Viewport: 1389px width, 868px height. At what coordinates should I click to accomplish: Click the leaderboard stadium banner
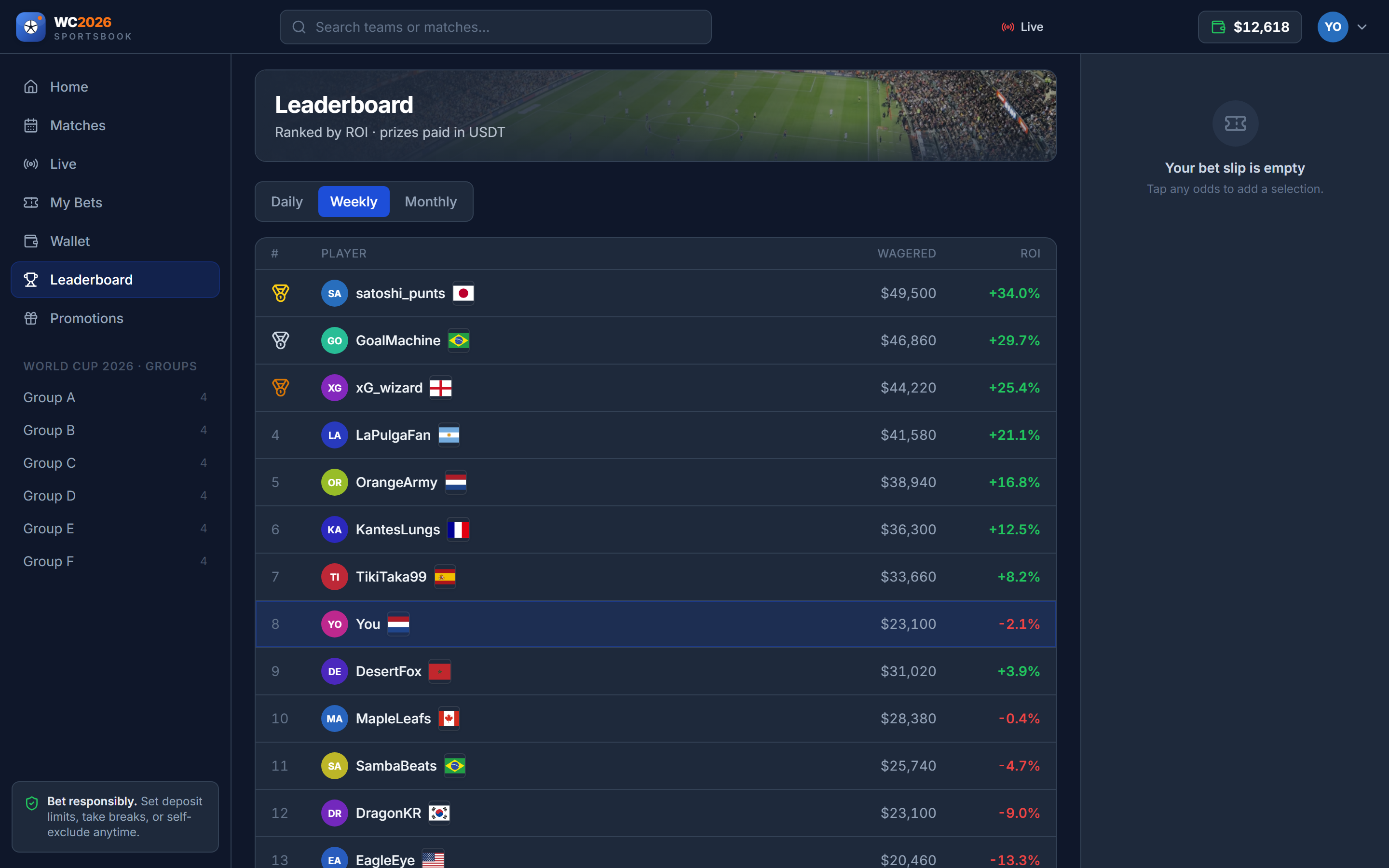655,116
